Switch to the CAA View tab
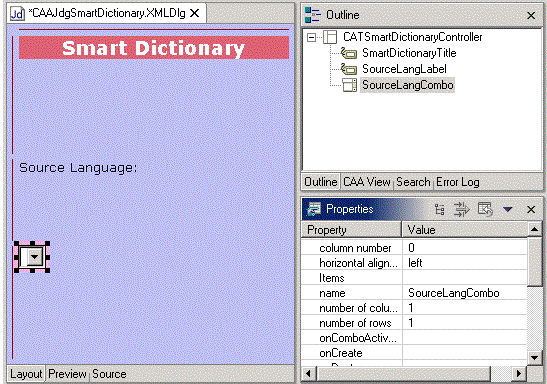This screenshot has height=384, width=547. point(367,182)
